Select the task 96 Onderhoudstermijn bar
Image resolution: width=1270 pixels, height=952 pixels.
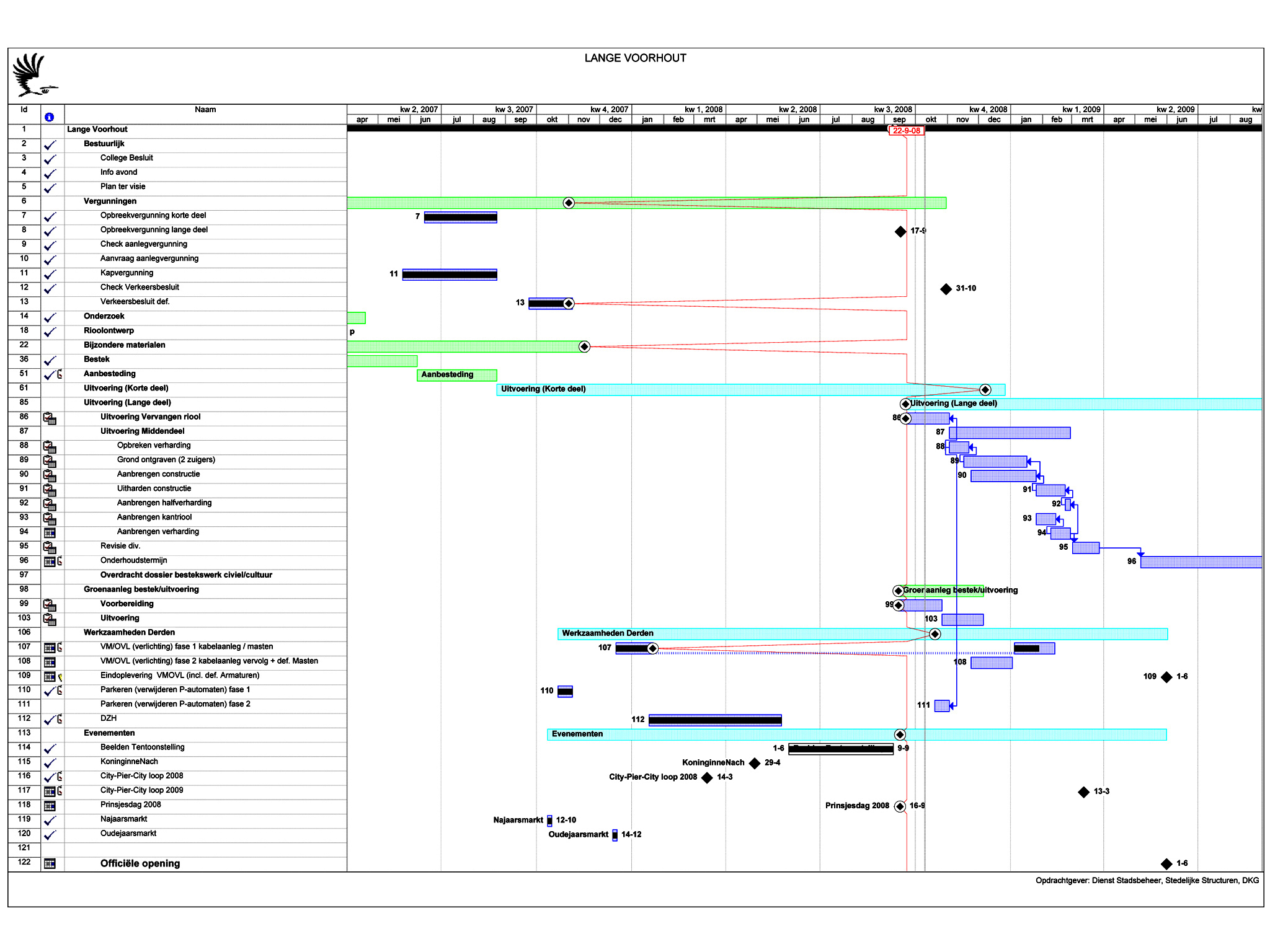1201,562
